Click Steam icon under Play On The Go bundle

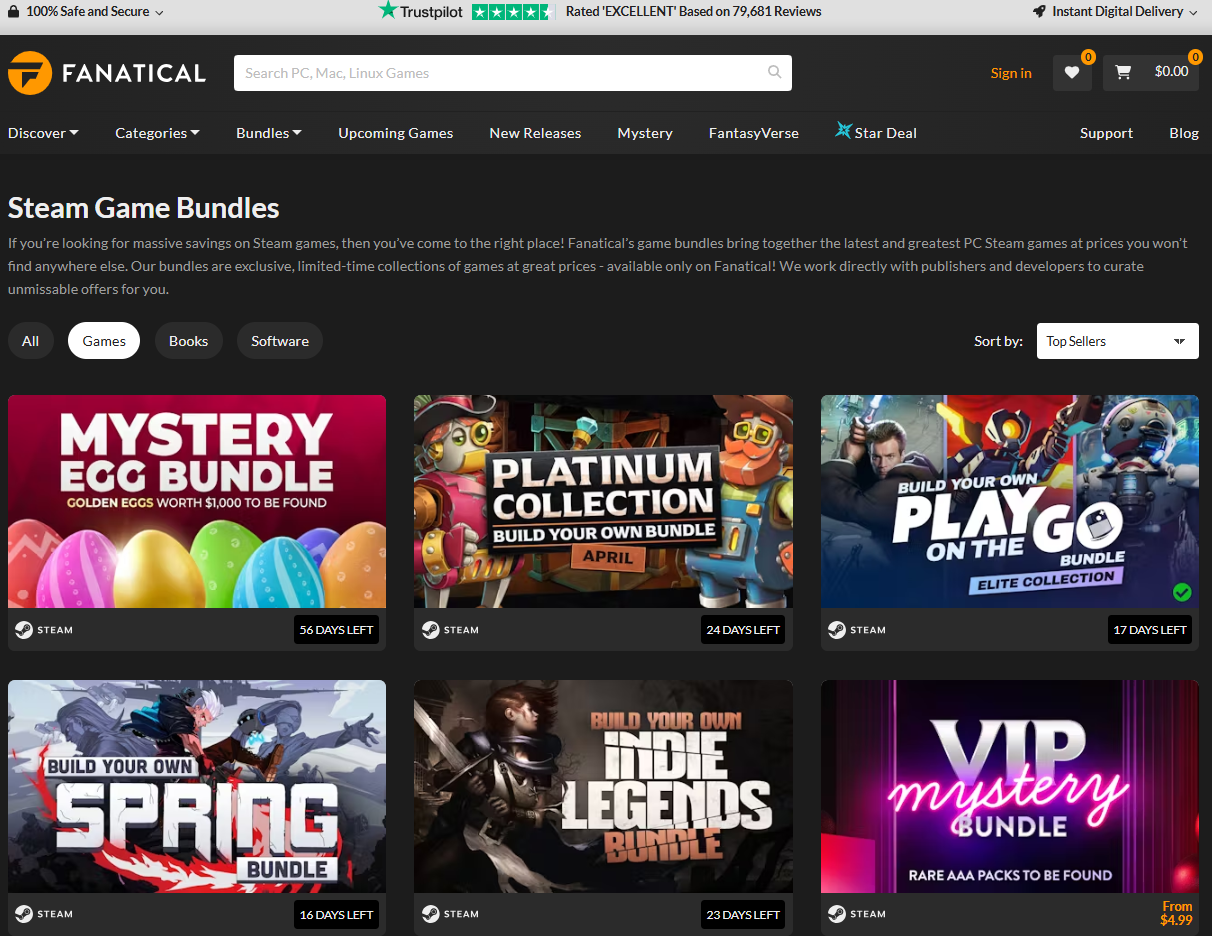coord(837,630)
